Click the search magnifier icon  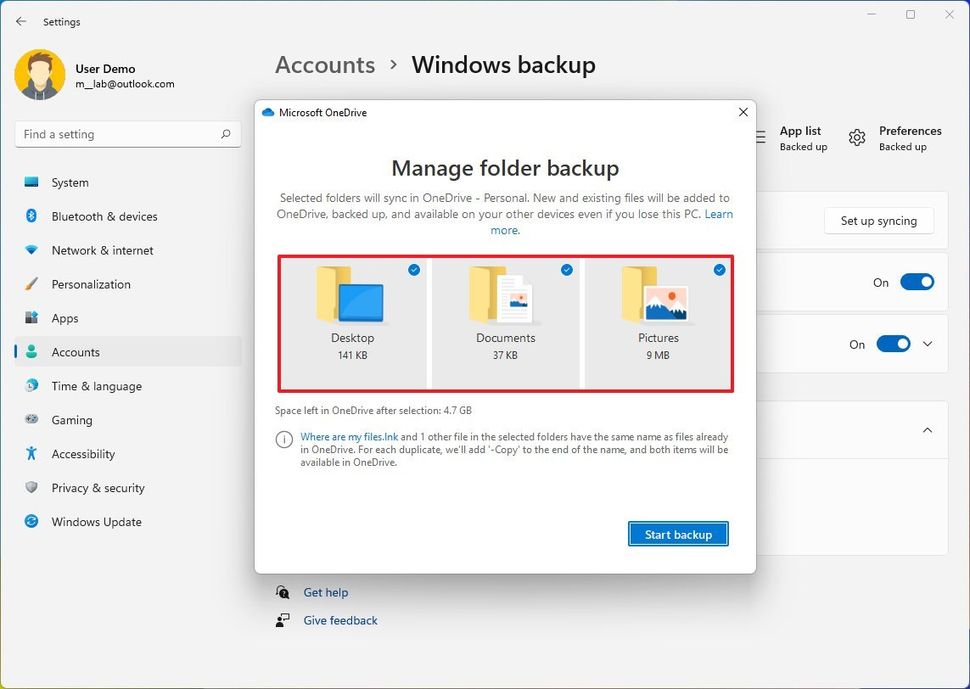pyautogui.click(x=226, y=134)
